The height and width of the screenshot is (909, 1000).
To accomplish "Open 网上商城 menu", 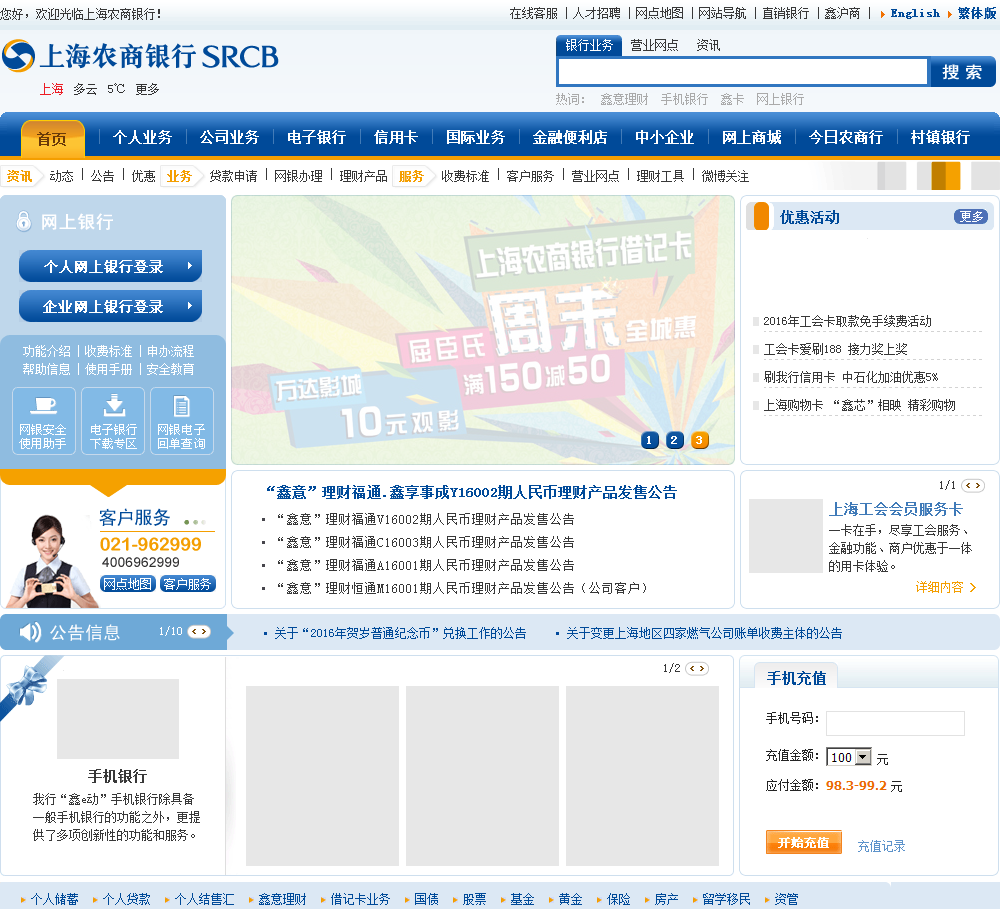I will click(x=751, y=137).
